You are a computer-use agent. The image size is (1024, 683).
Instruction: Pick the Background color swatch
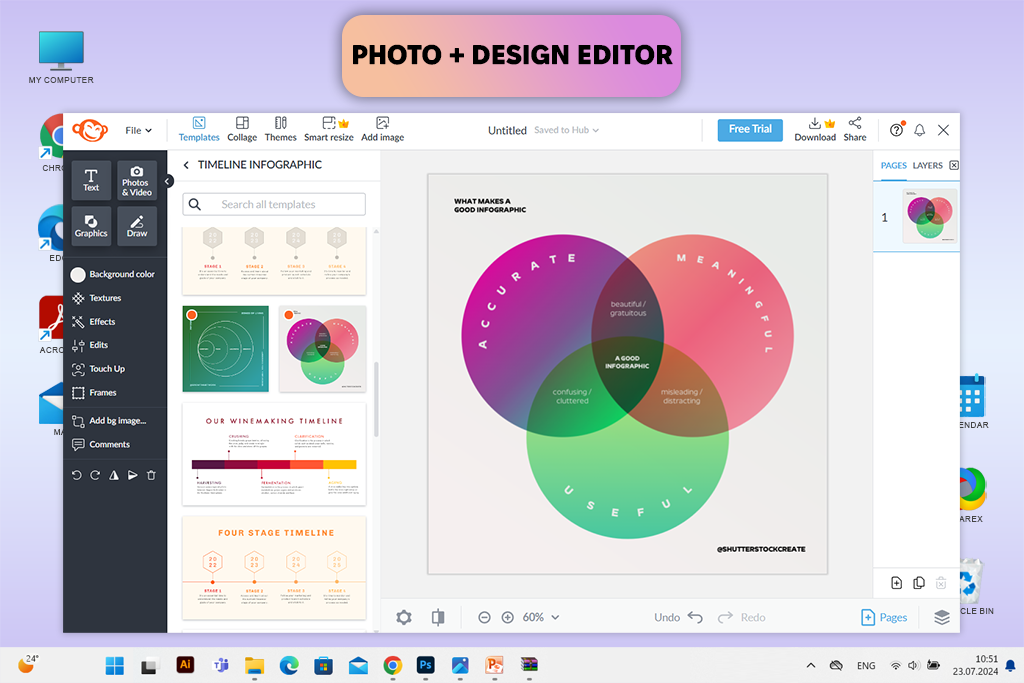[x=78, y=274]
